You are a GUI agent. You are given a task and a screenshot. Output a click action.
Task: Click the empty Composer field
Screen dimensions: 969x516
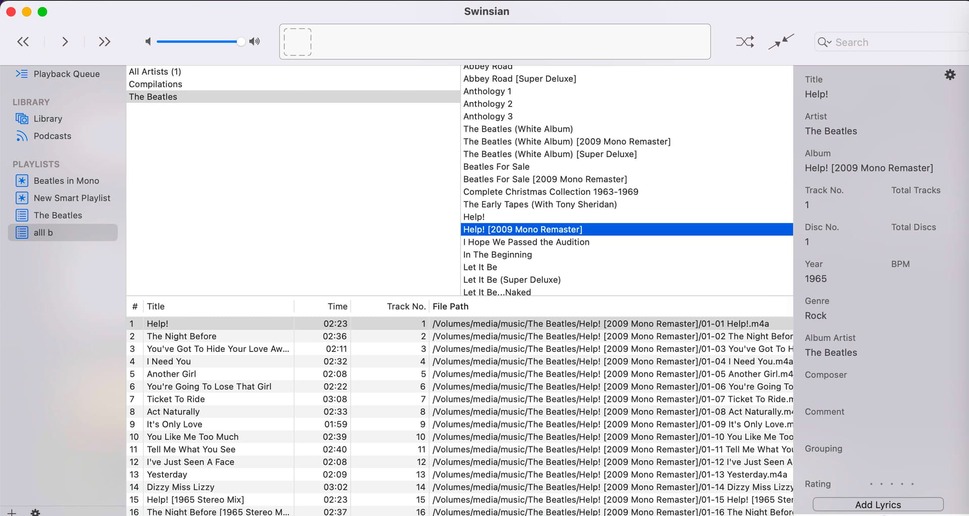tap(878, 389)
